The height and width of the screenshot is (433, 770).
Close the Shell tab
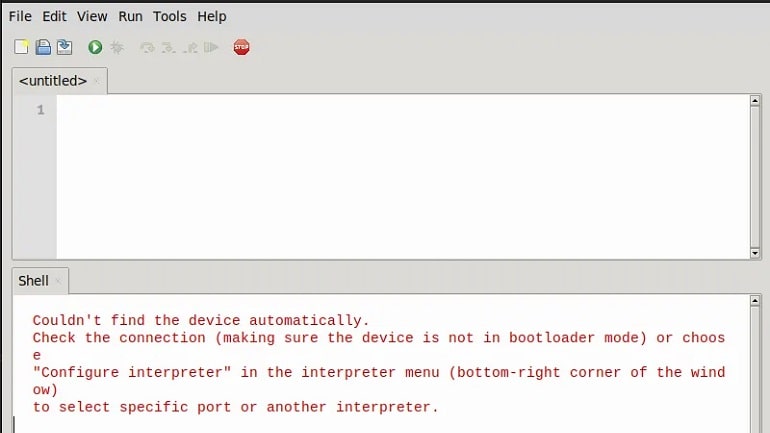point(58,281)
